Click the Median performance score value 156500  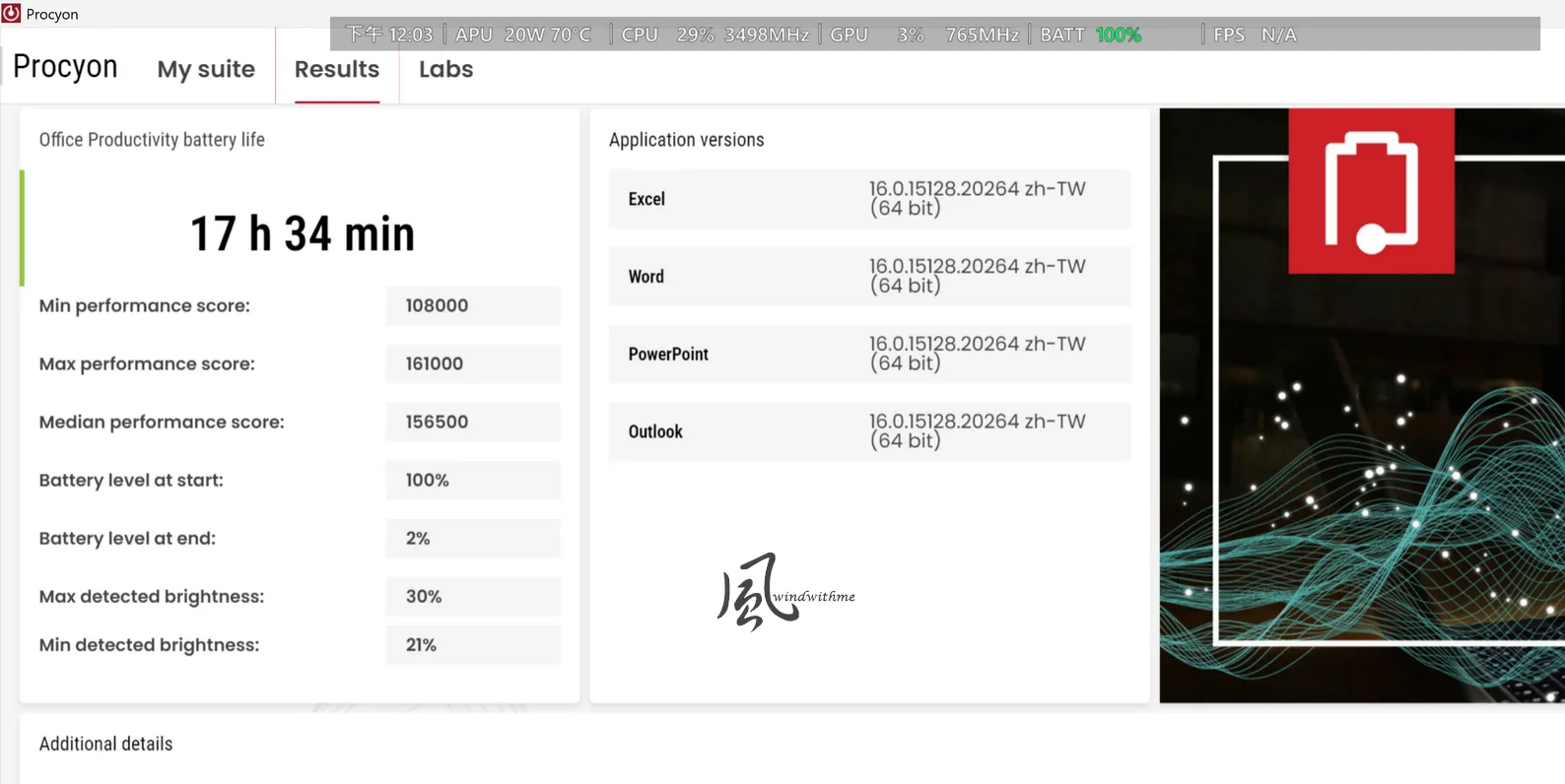pos(473,422)
